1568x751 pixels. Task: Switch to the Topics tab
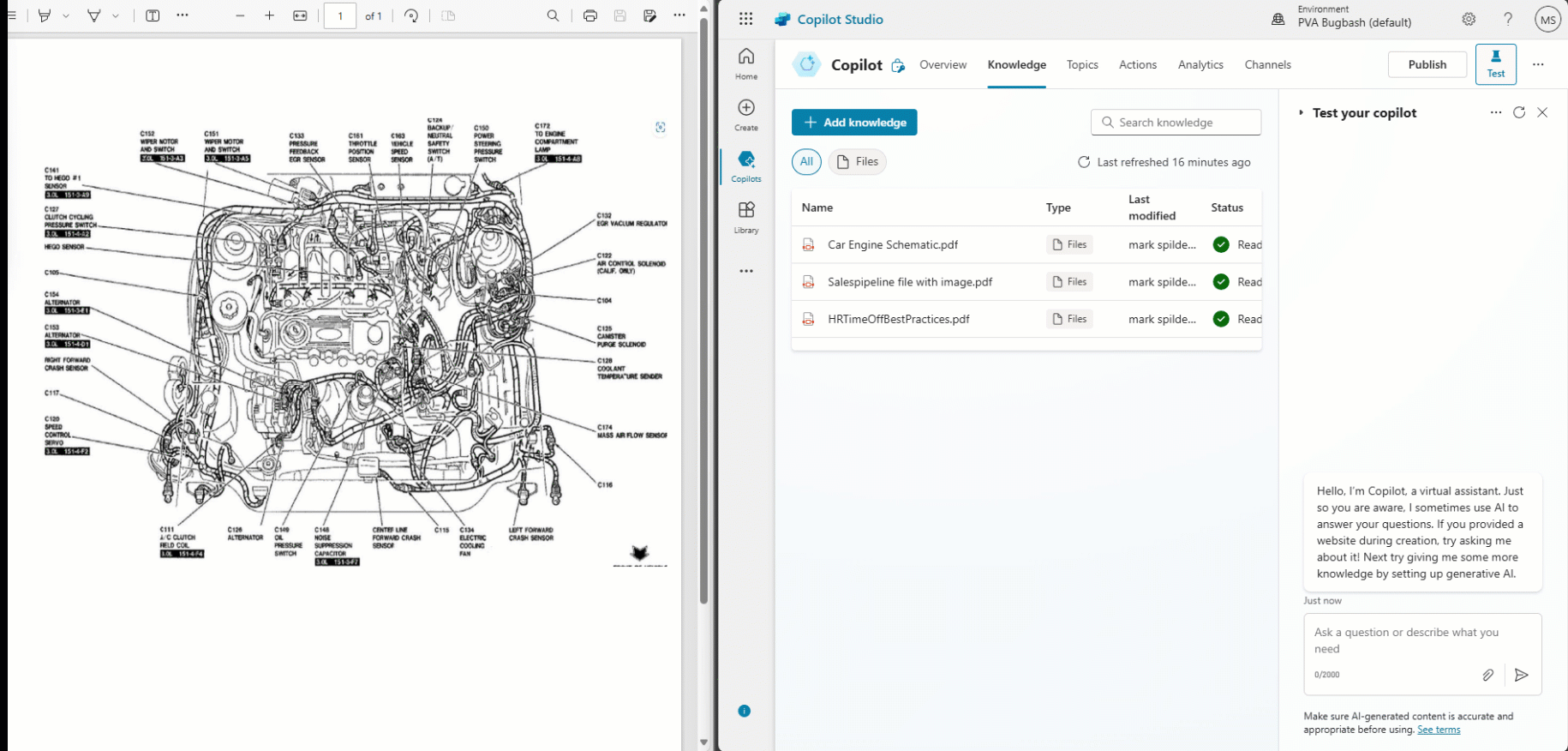point(1082,64)
